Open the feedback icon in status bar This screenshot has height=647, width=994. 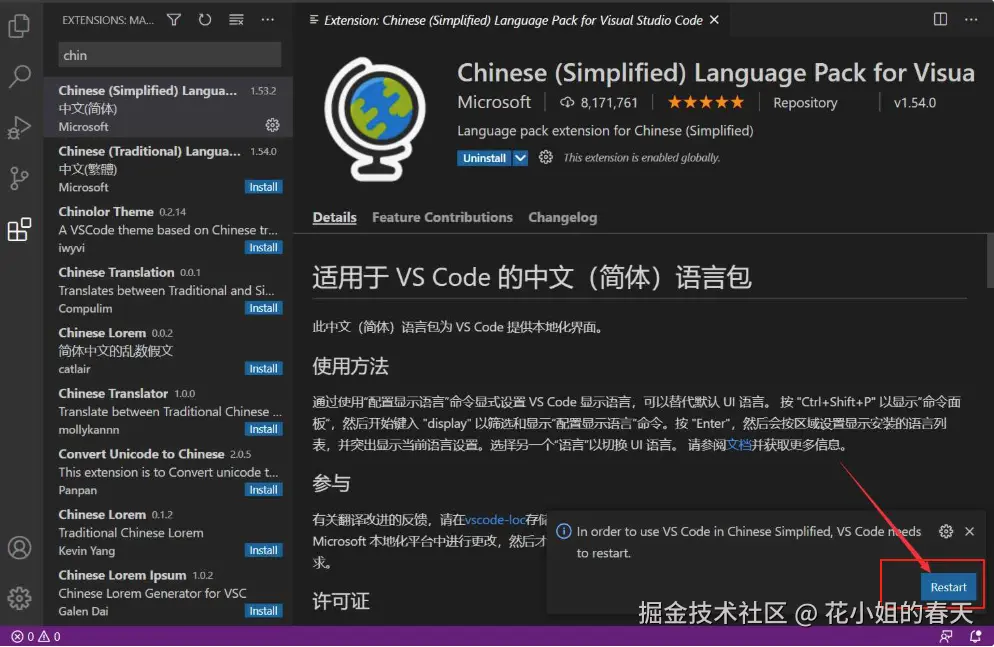click(x=946, y=636)
